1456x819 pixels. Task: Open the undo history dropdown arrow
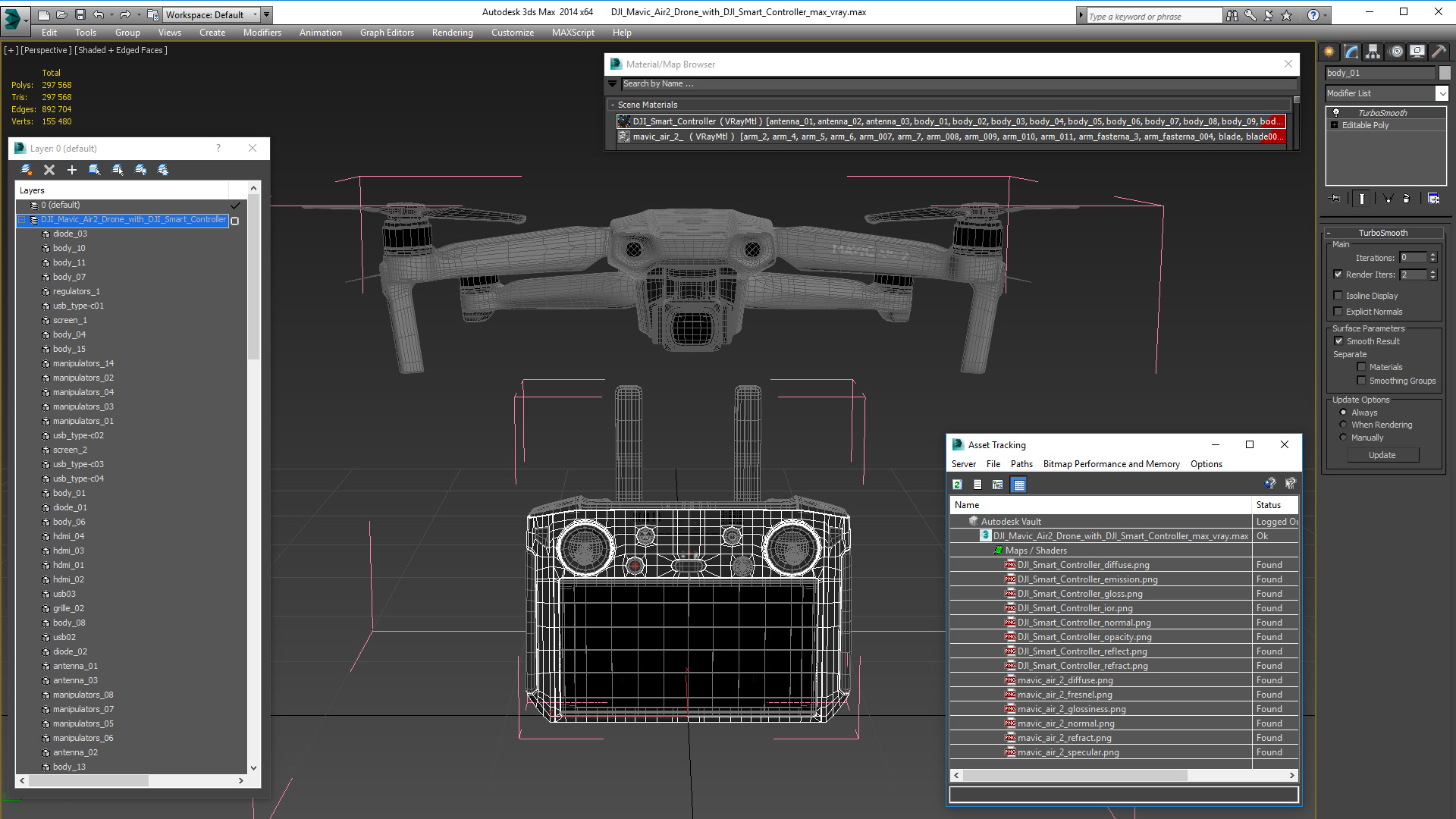coord(111,14)
